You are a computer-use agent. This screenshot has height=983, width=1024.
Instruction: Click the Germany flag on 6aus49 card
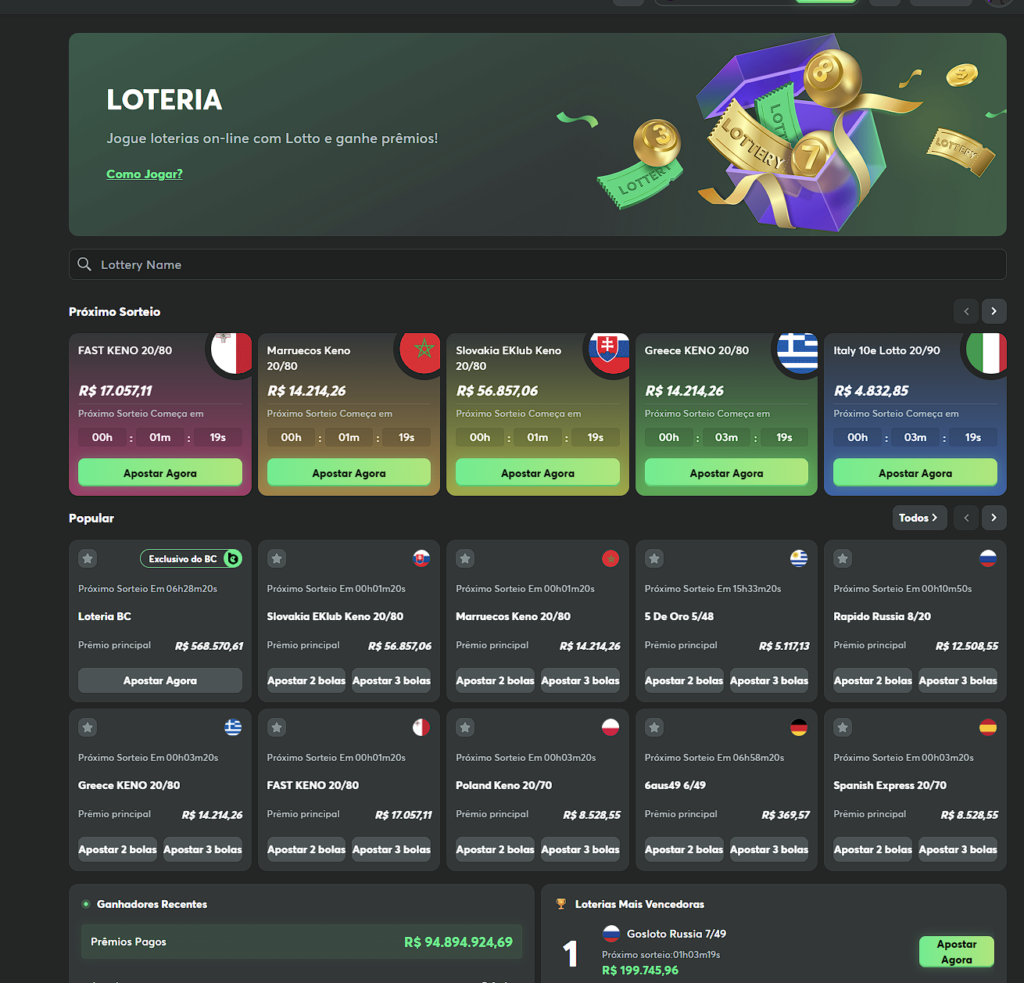click(x=799, y=727)
